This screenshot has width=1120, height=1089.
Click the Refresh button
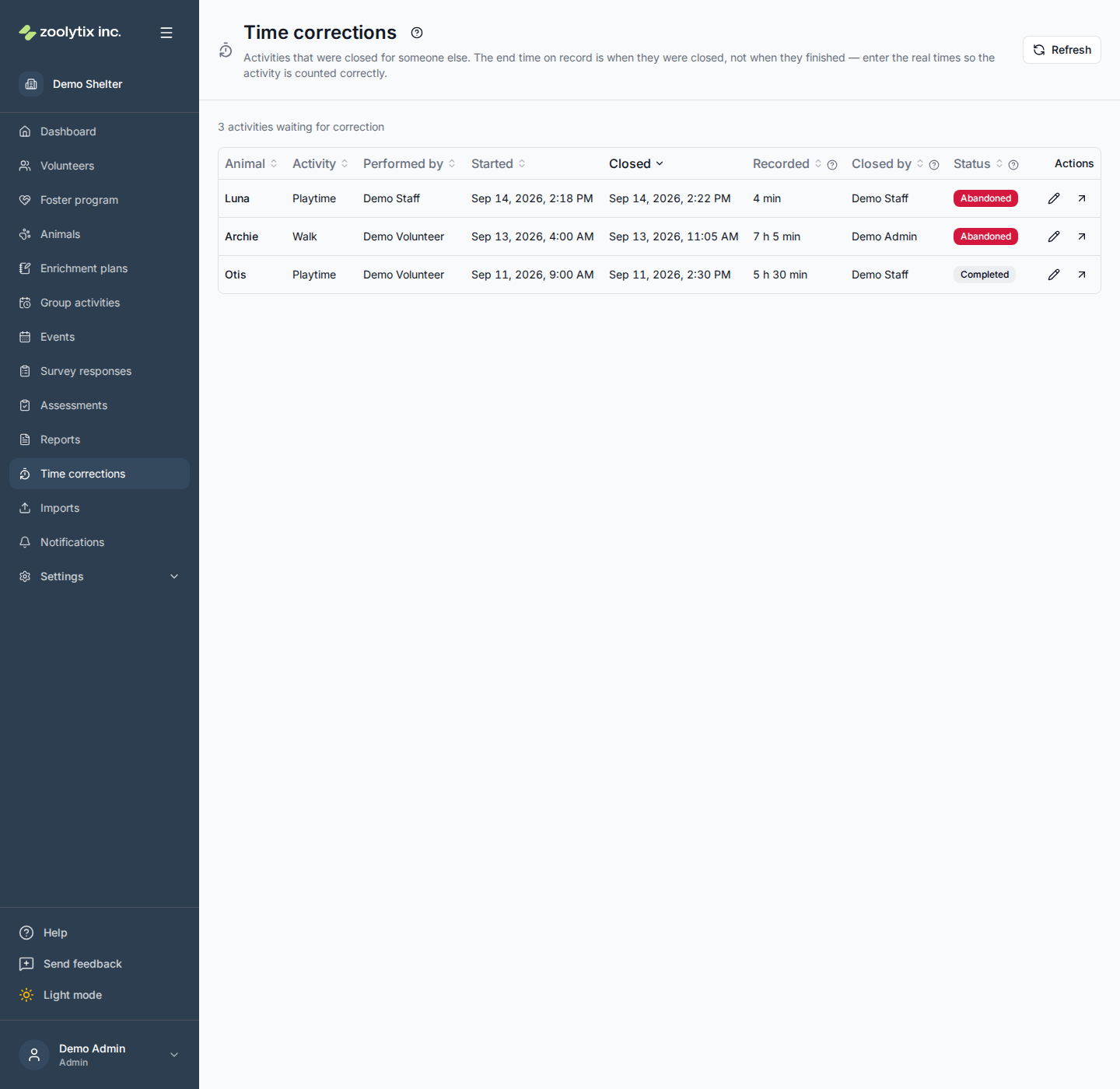1062,50
